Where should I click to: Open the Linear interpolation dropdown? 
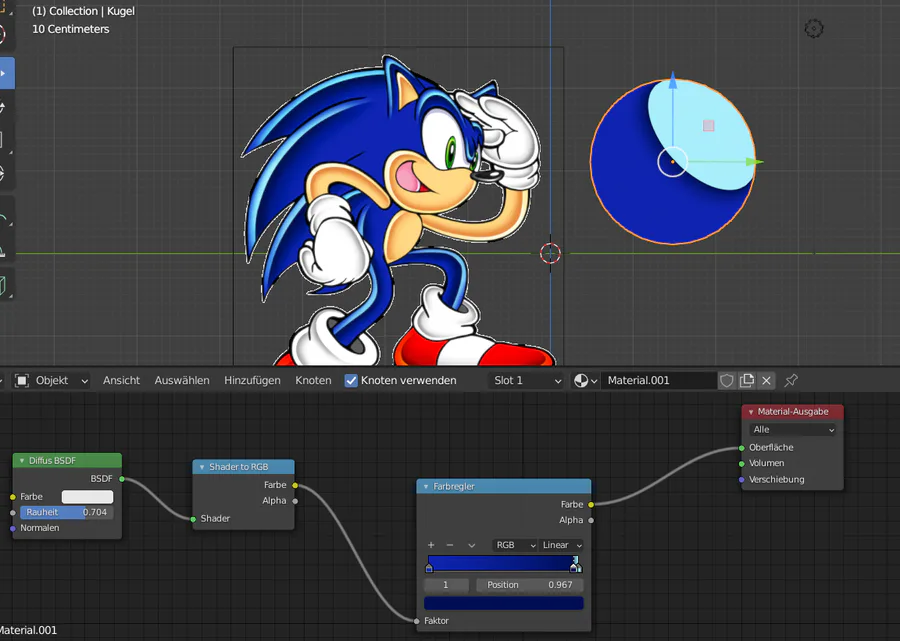561,545
